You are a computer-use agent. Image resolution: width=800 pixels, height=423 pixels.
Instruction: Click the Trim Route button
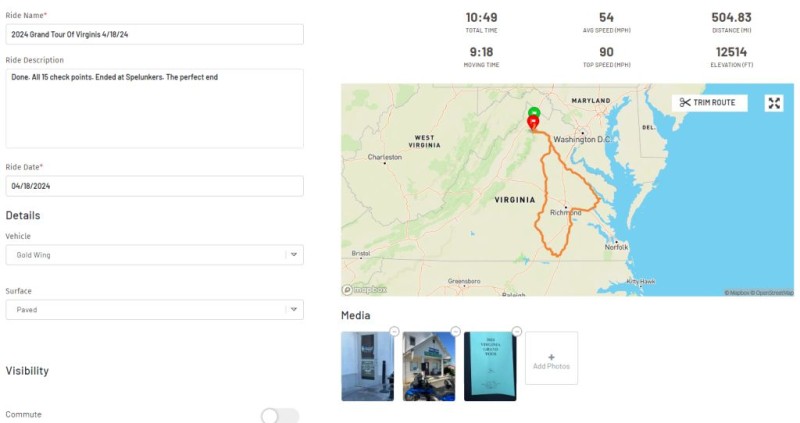coord(709,103)
